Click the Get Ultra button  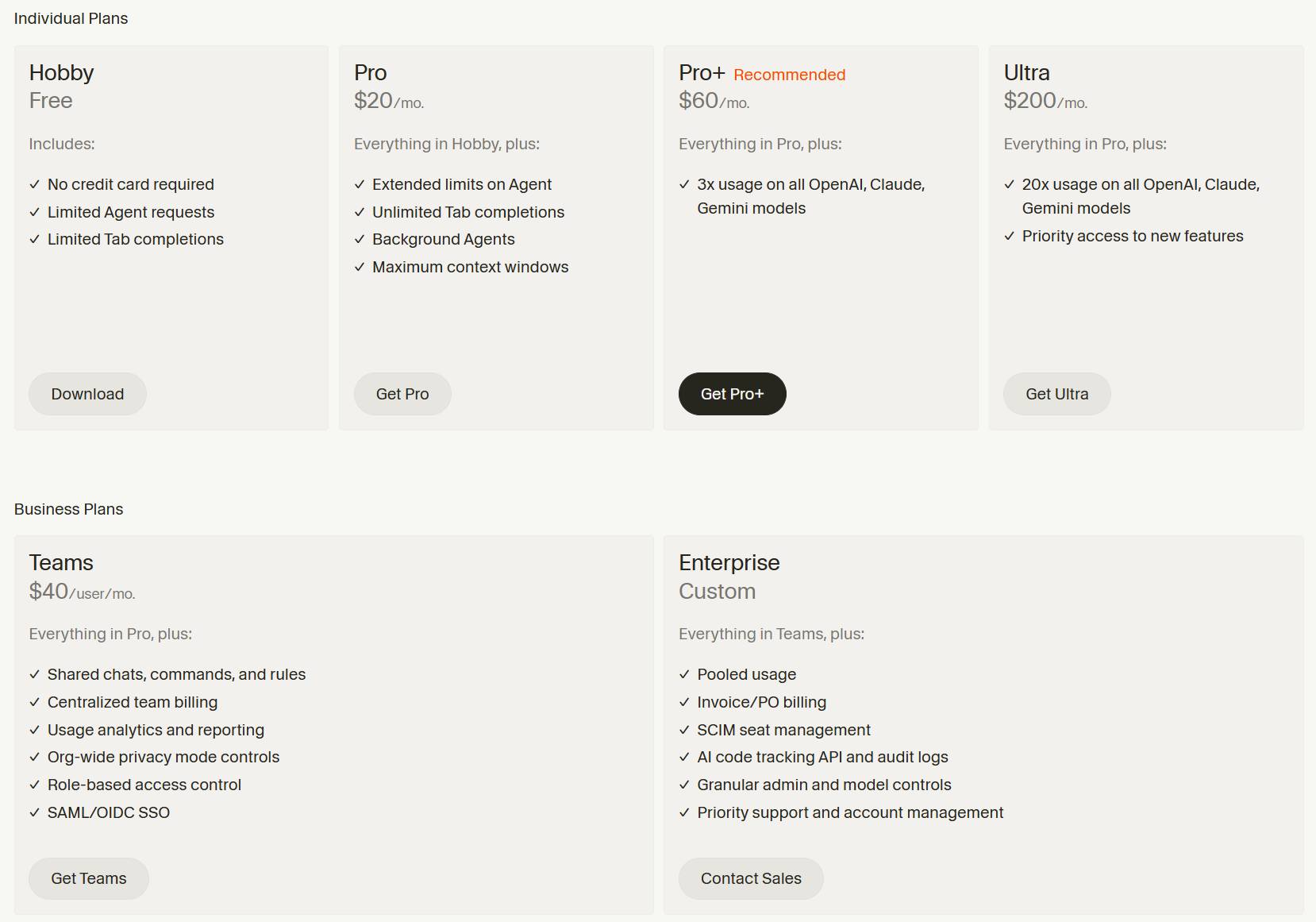[1056, 393]
